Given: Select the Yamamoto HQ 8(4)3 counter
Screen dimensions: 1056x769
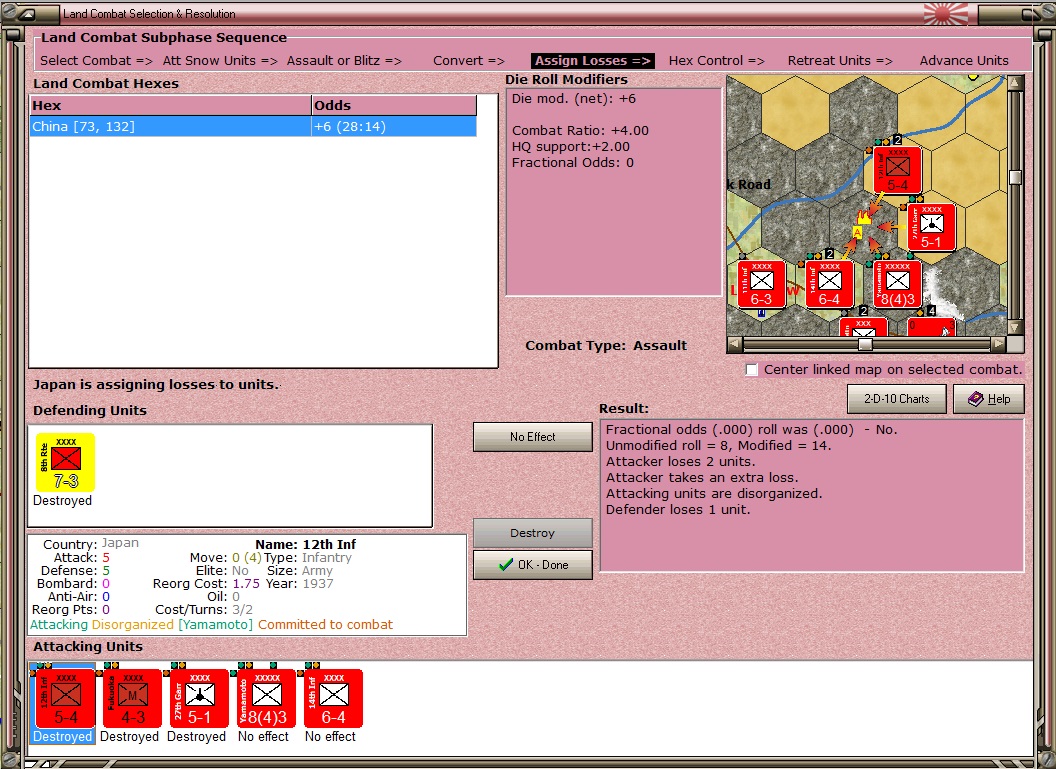Looking at the screenshot, I should 267,698.
